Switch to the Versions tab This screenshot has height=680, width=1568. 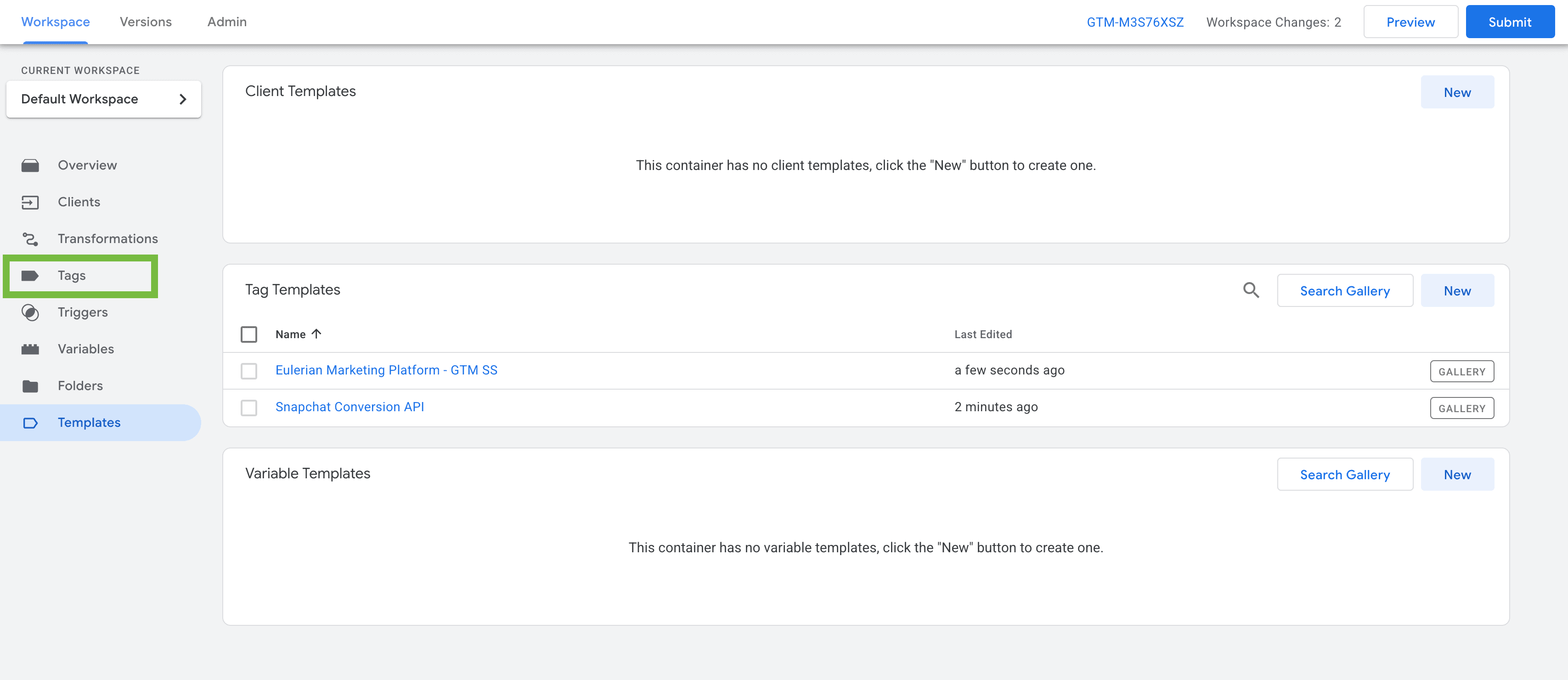146,22
